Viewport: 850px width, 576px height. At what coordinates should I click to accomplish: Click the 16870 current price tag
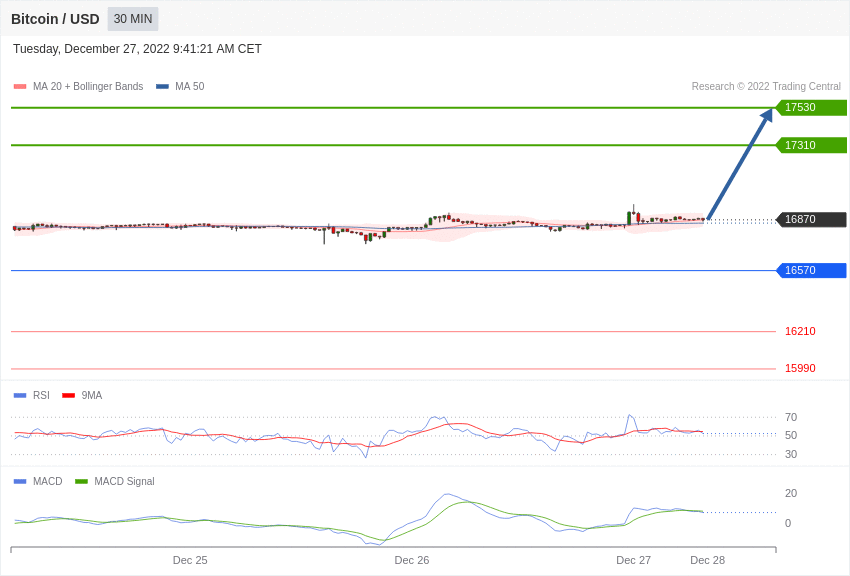812,219
